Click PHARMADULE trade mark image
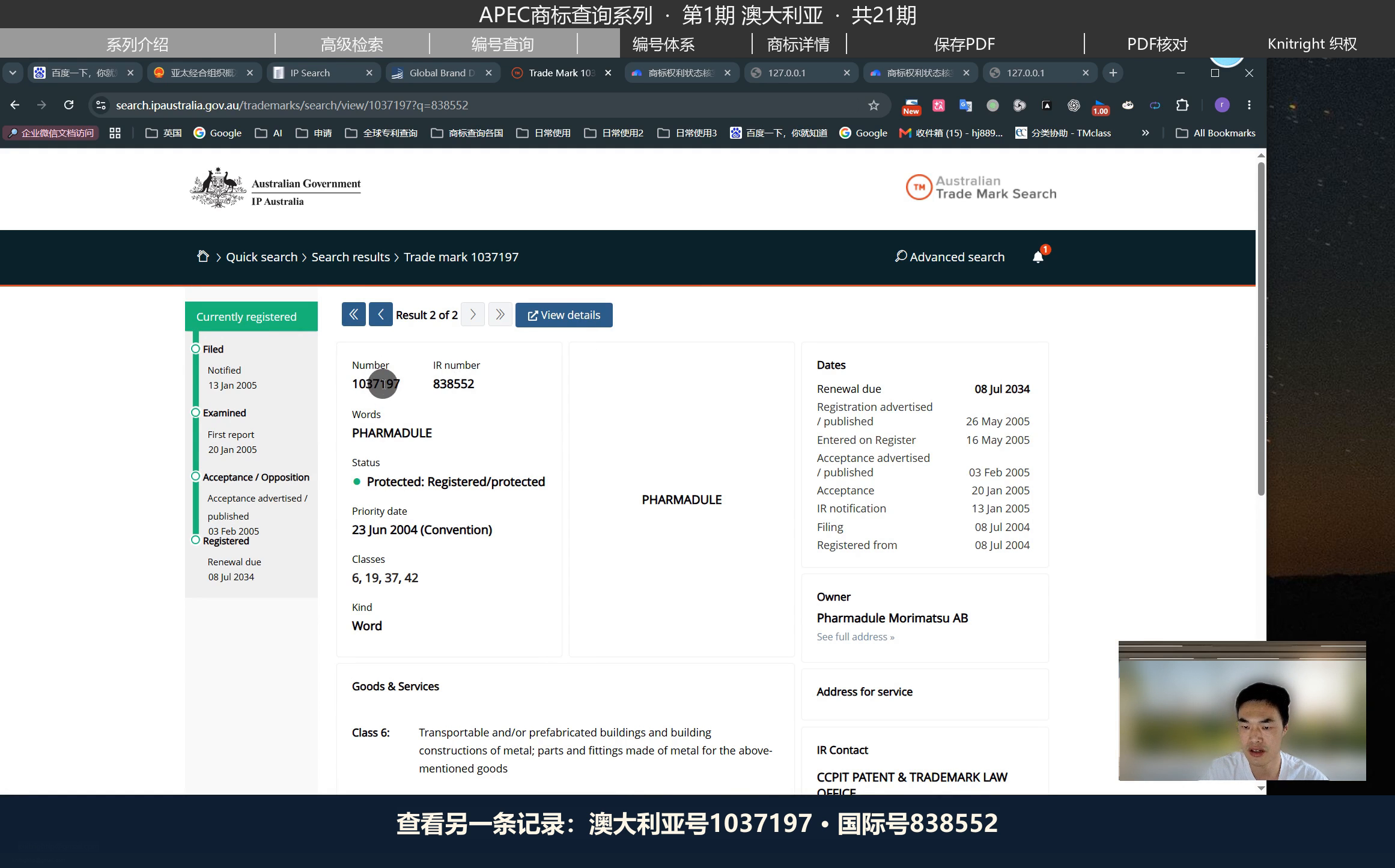 click(x=682, y=500)
